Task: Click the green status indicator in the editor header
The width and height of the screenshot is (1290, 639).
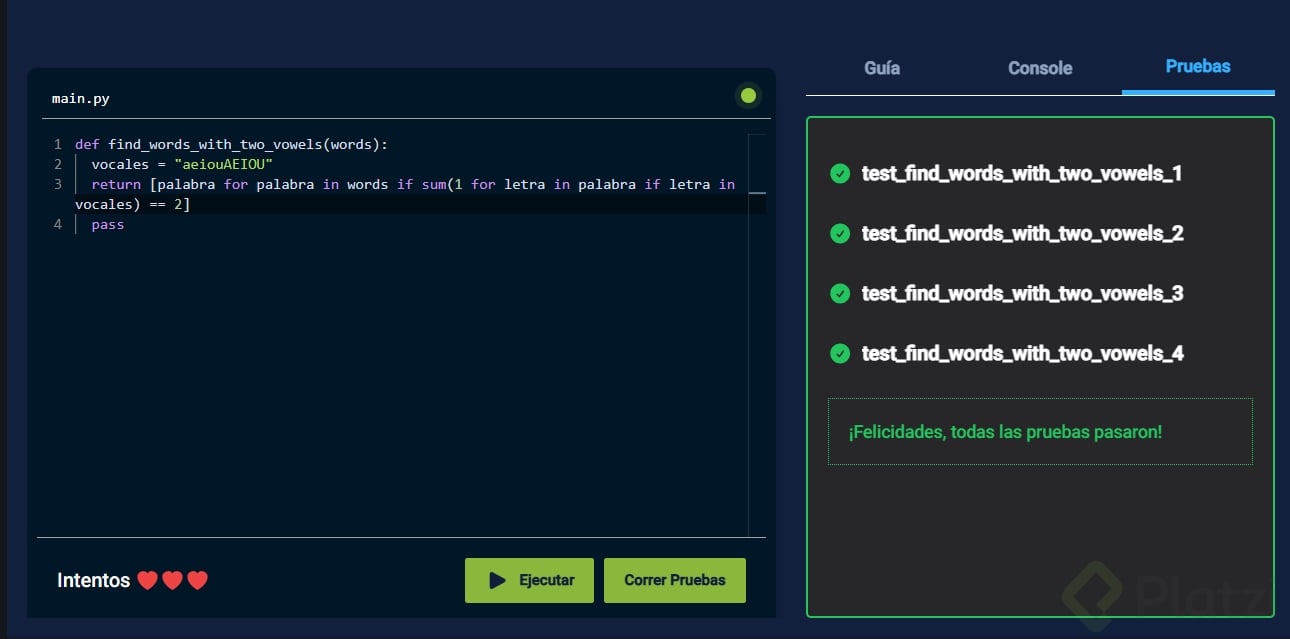Action: 747,96
